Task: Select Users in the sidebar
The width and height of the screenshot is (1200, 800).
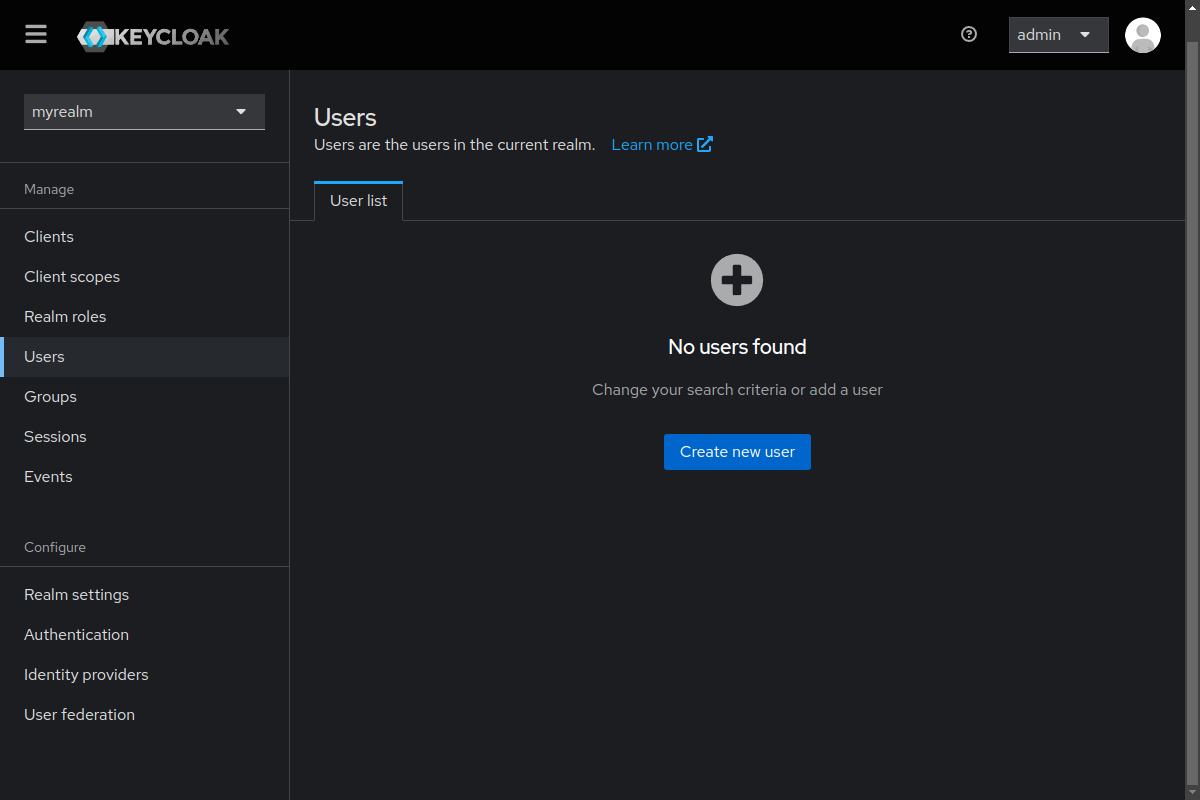Action: point(44,357)
